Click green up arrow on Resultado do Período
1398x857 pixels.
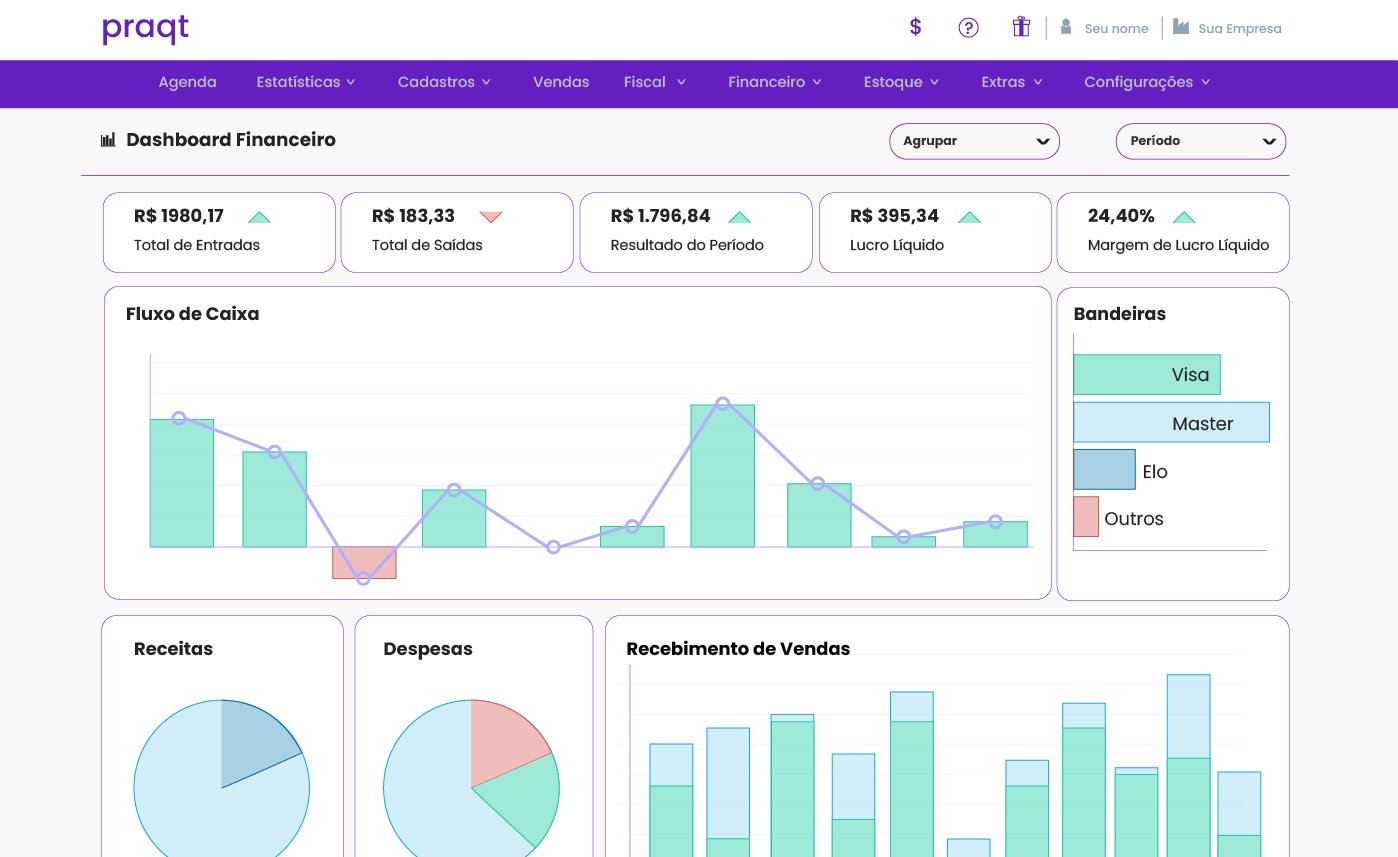click(739, 217)
